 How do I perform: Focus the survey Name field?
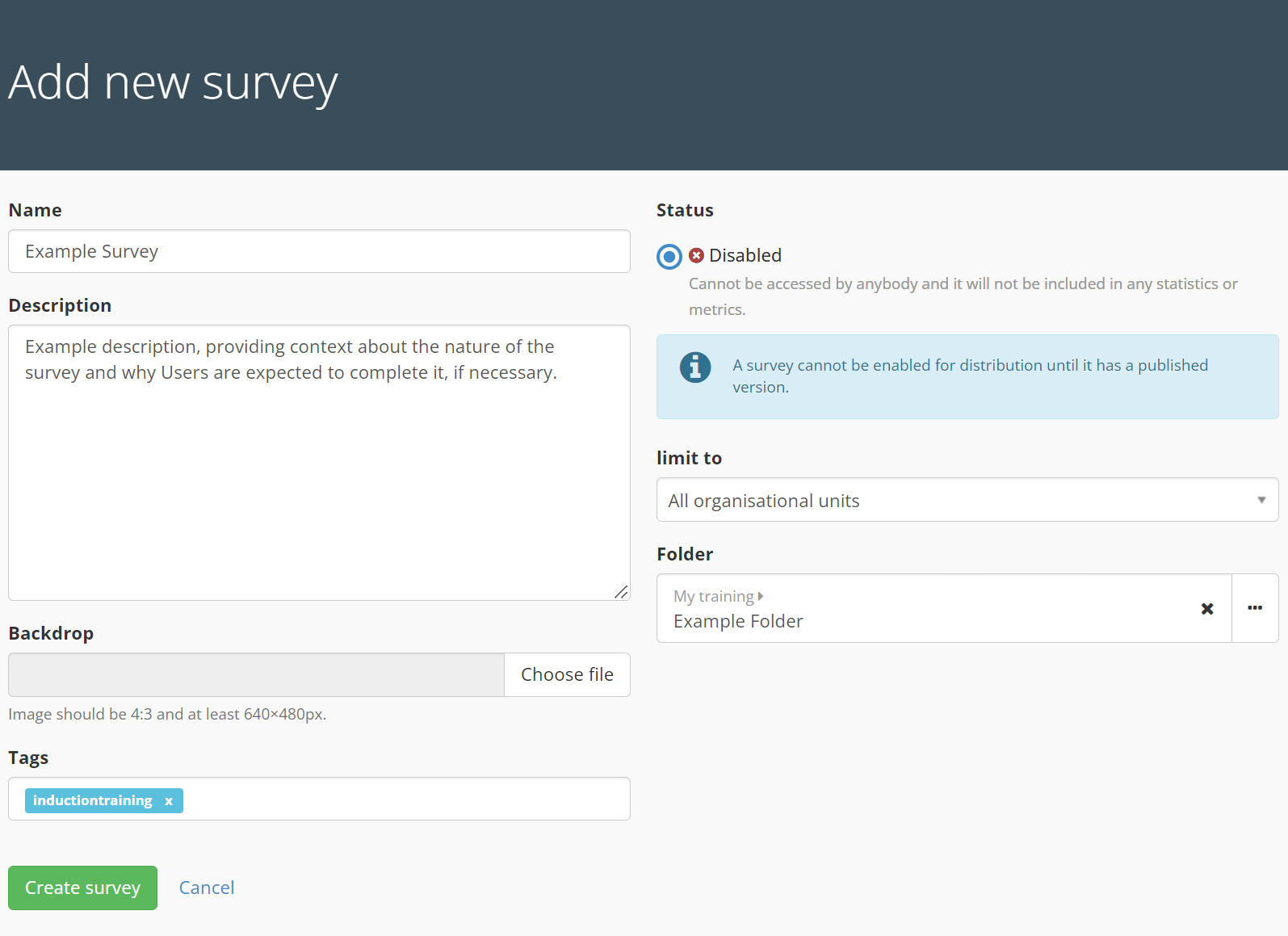tap(319, 251)
